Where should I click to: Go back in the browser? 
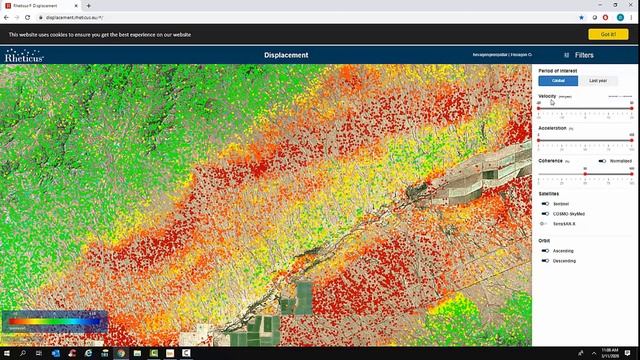6,18
